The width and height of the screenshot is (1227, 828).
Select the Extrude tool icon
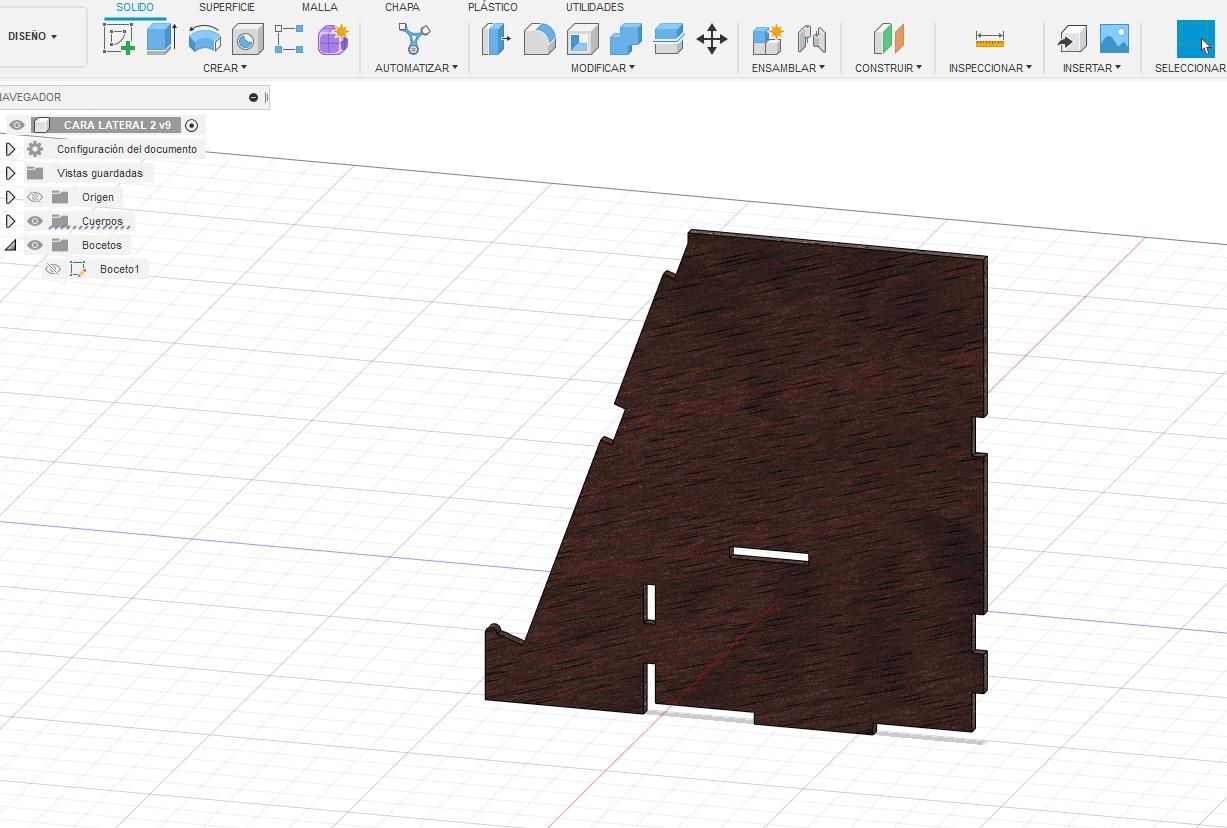(x=161, y=39)
